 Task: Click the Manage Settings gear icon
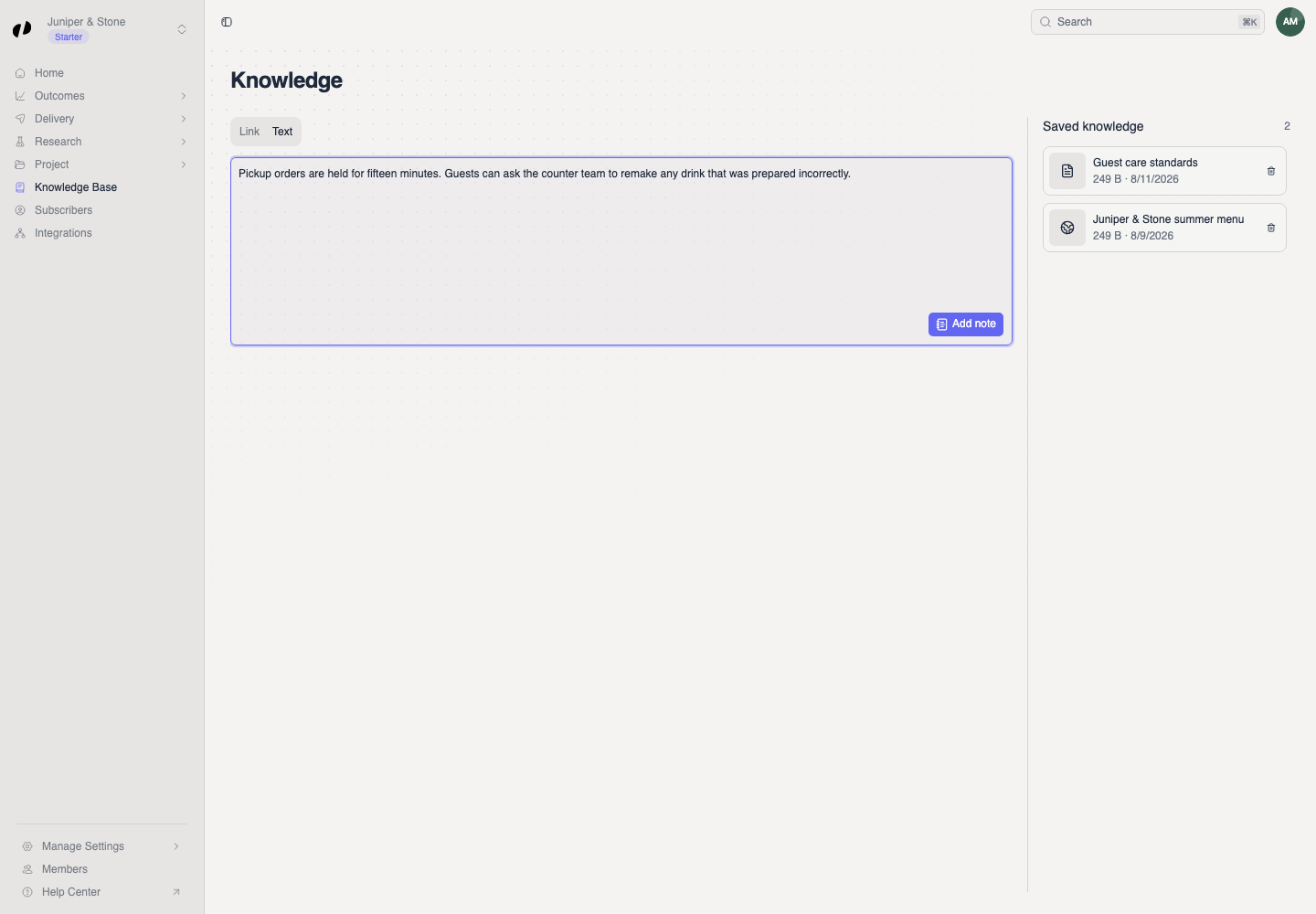point(27,846)
